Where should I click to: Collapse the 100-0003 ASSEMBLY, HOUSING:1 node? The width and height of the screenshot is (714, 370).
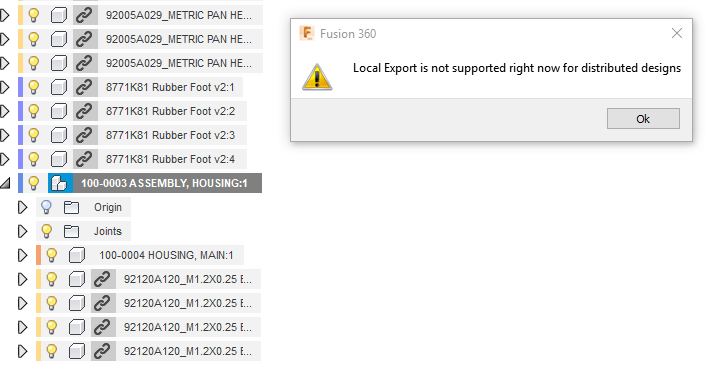[x=5, y=183]
